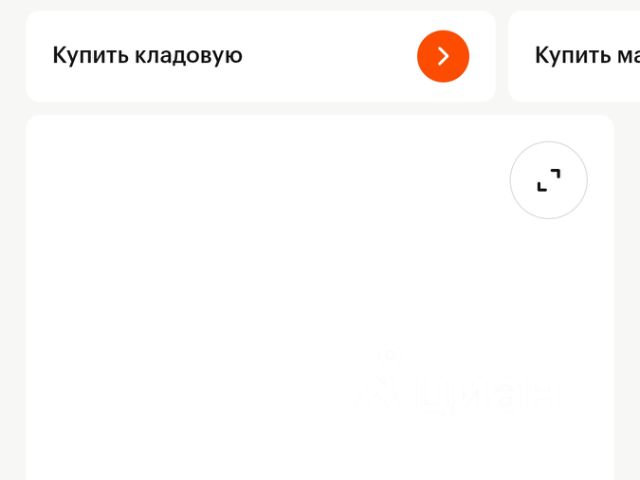The image size is (640, 480).
Task: Go forward with the orange round arrow button
Action: pos(443,56)
